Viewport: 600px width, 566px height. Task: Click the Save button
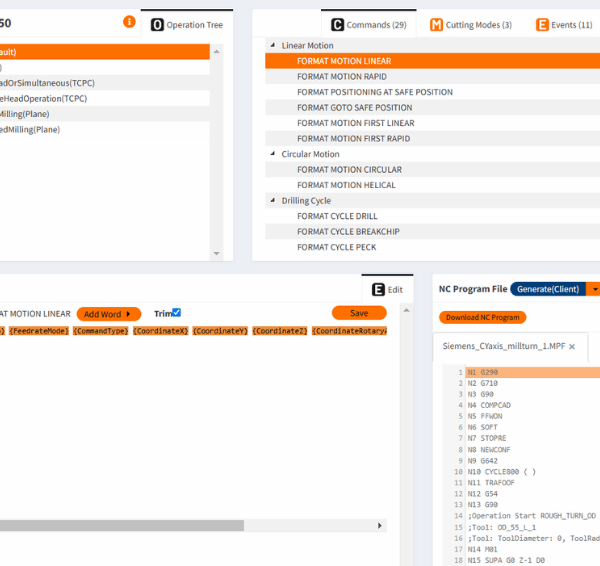(x=358, y=313)
